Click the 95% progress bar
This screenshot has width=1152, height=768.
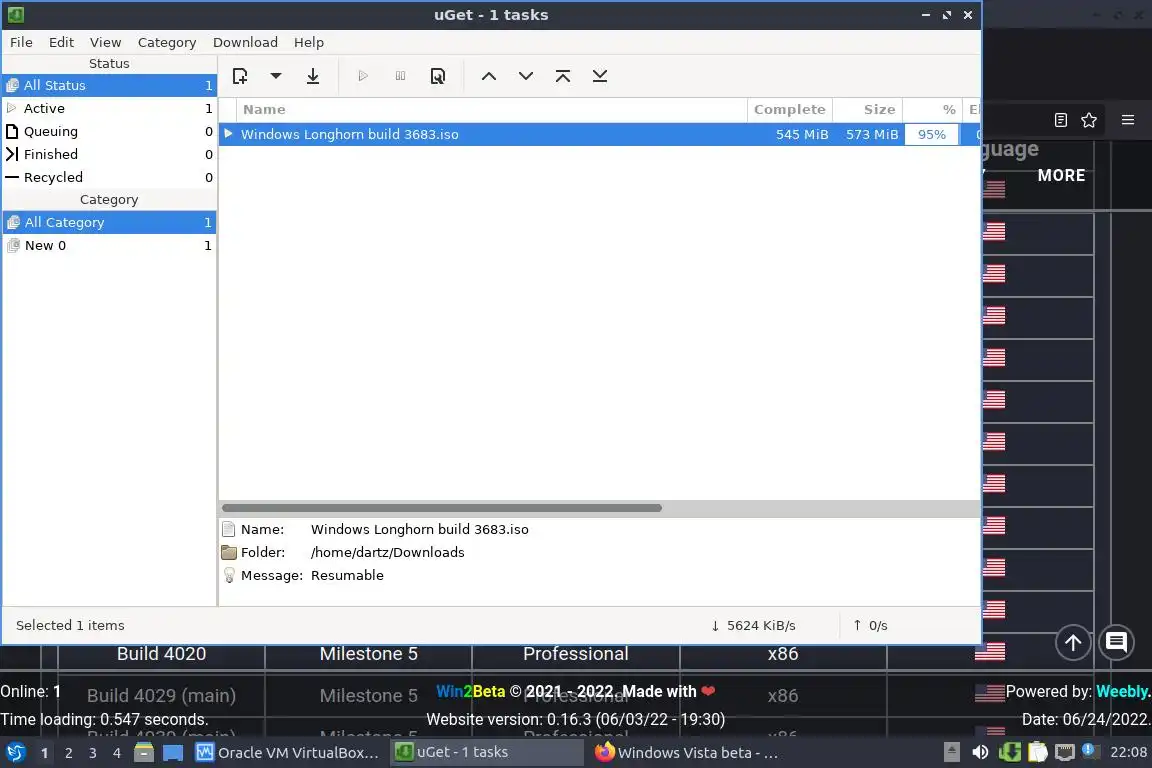[x=932, y=134]
